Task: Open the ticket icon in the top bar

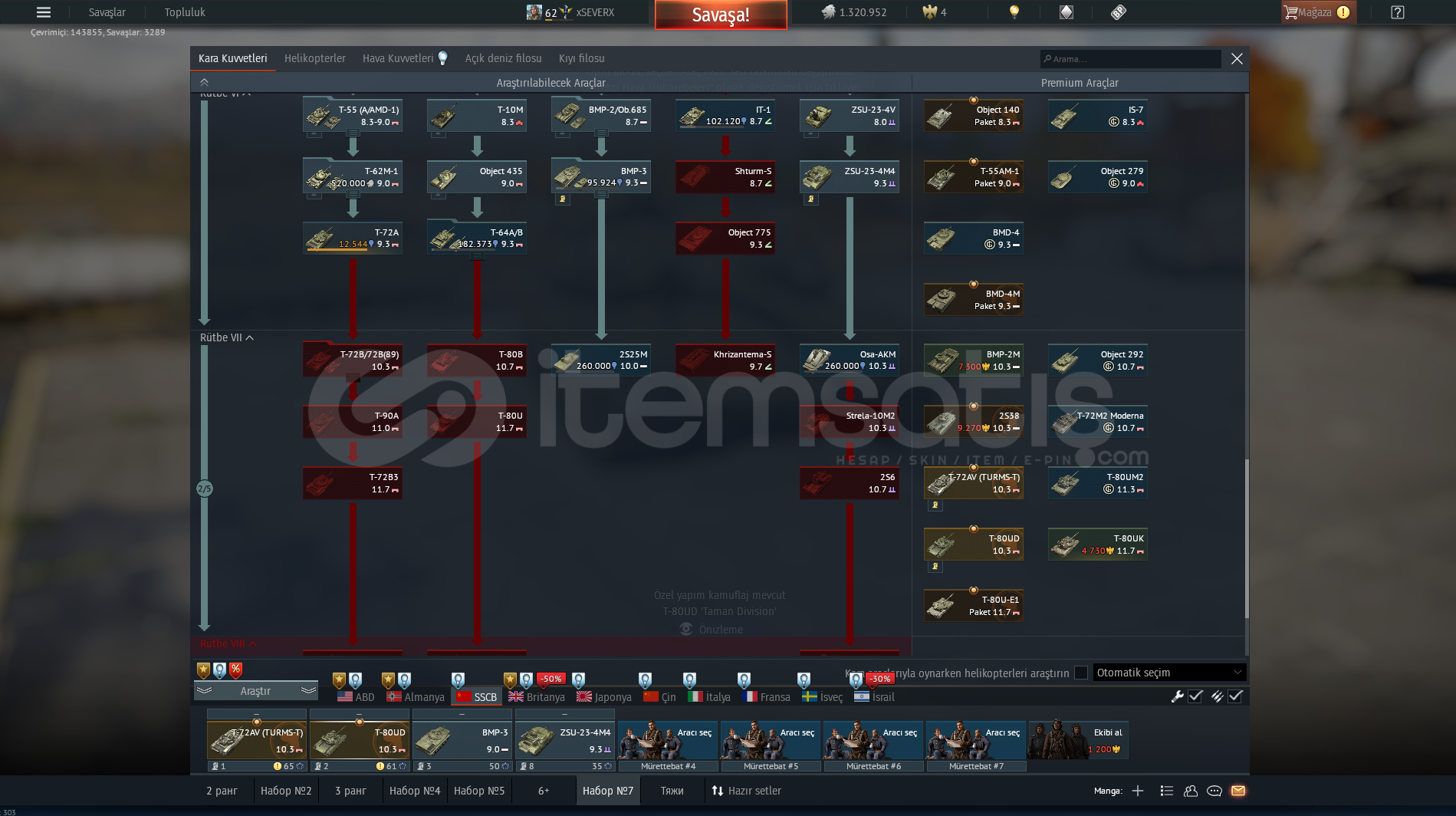Action: point(1119,12)
